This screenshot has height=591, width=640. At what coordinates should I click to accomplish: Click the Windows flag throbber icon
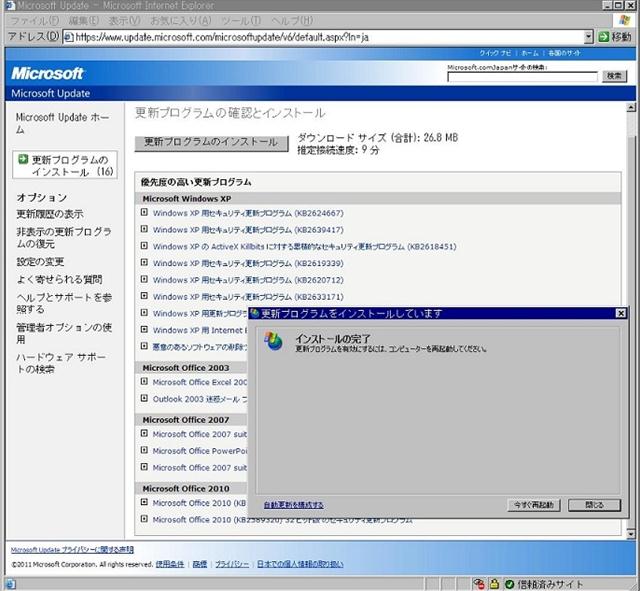[624, 20]
